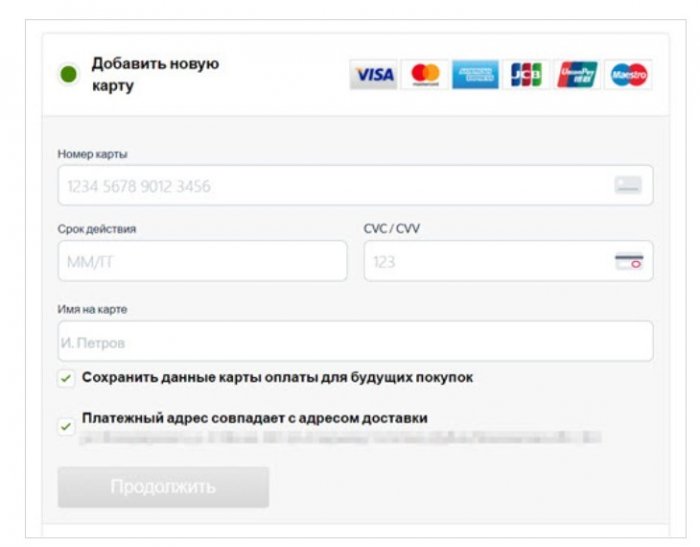
Task: Select the American Express logo
Action: [475, 75]
